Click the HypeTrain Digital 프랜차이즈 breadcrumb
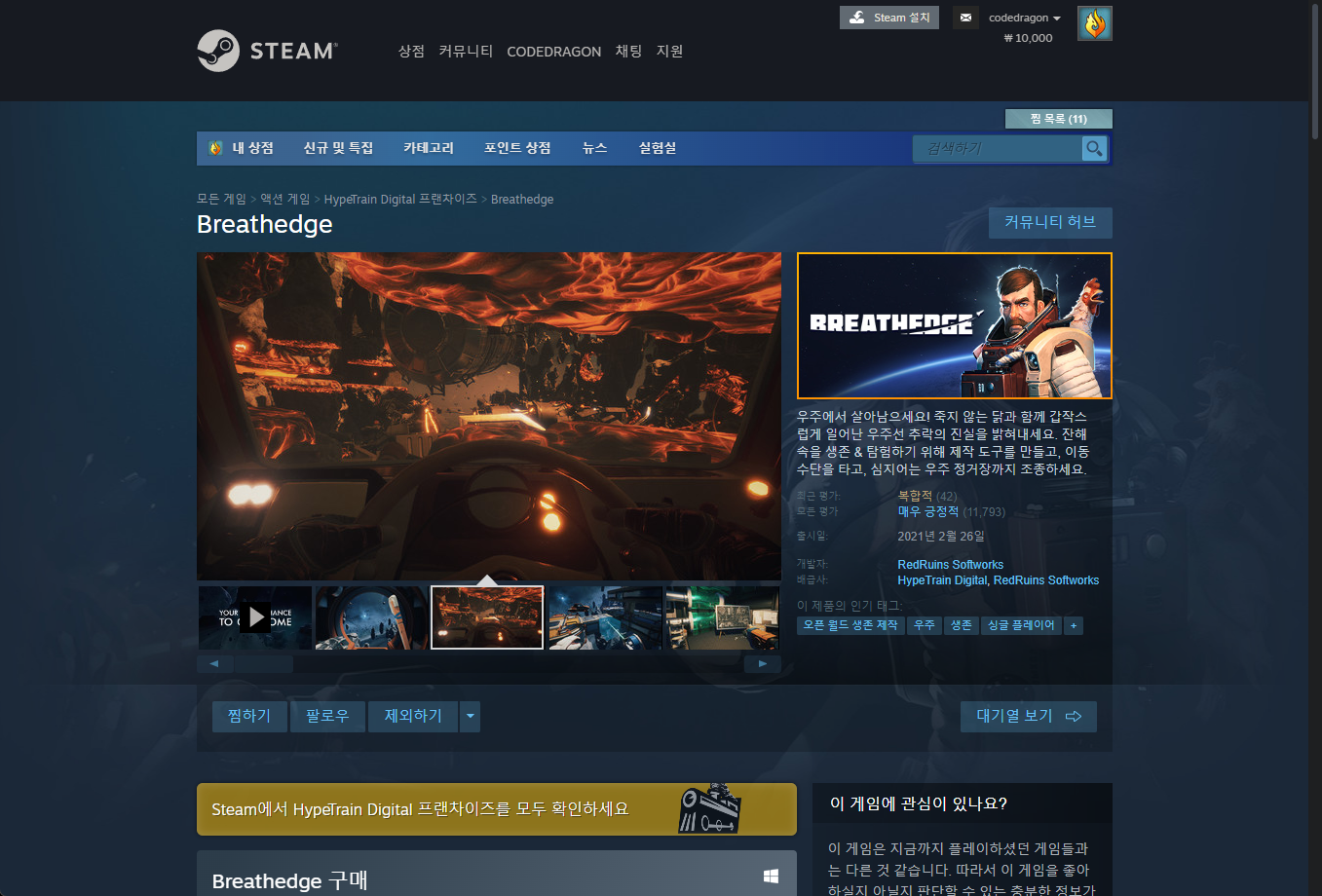This screenshot has width=1322, height=896. click(400, 199)
